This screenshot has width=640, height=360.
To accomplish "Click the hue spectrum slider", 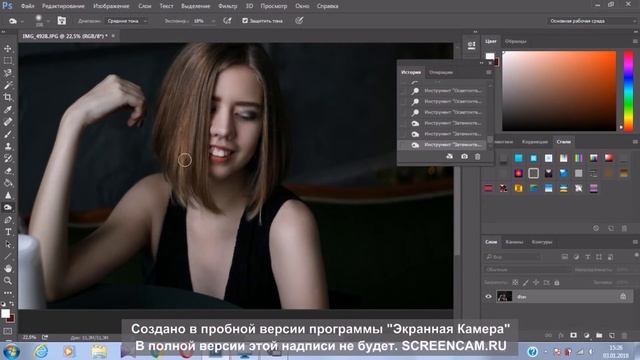I will pos(629,91).
